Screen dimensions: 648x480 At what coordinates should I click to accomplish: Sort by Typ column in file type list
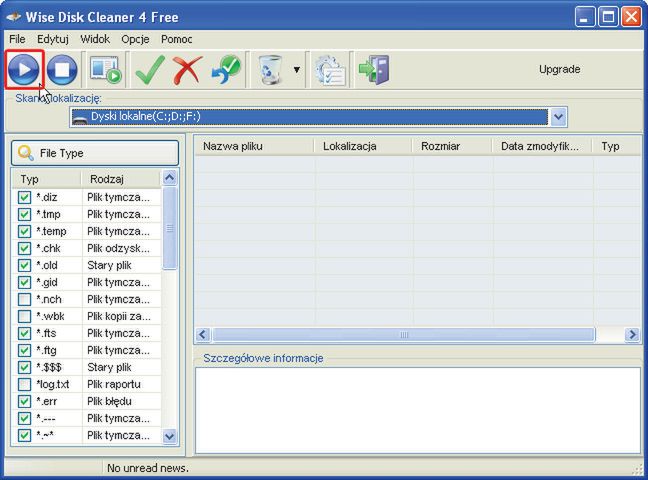point(46,179)
